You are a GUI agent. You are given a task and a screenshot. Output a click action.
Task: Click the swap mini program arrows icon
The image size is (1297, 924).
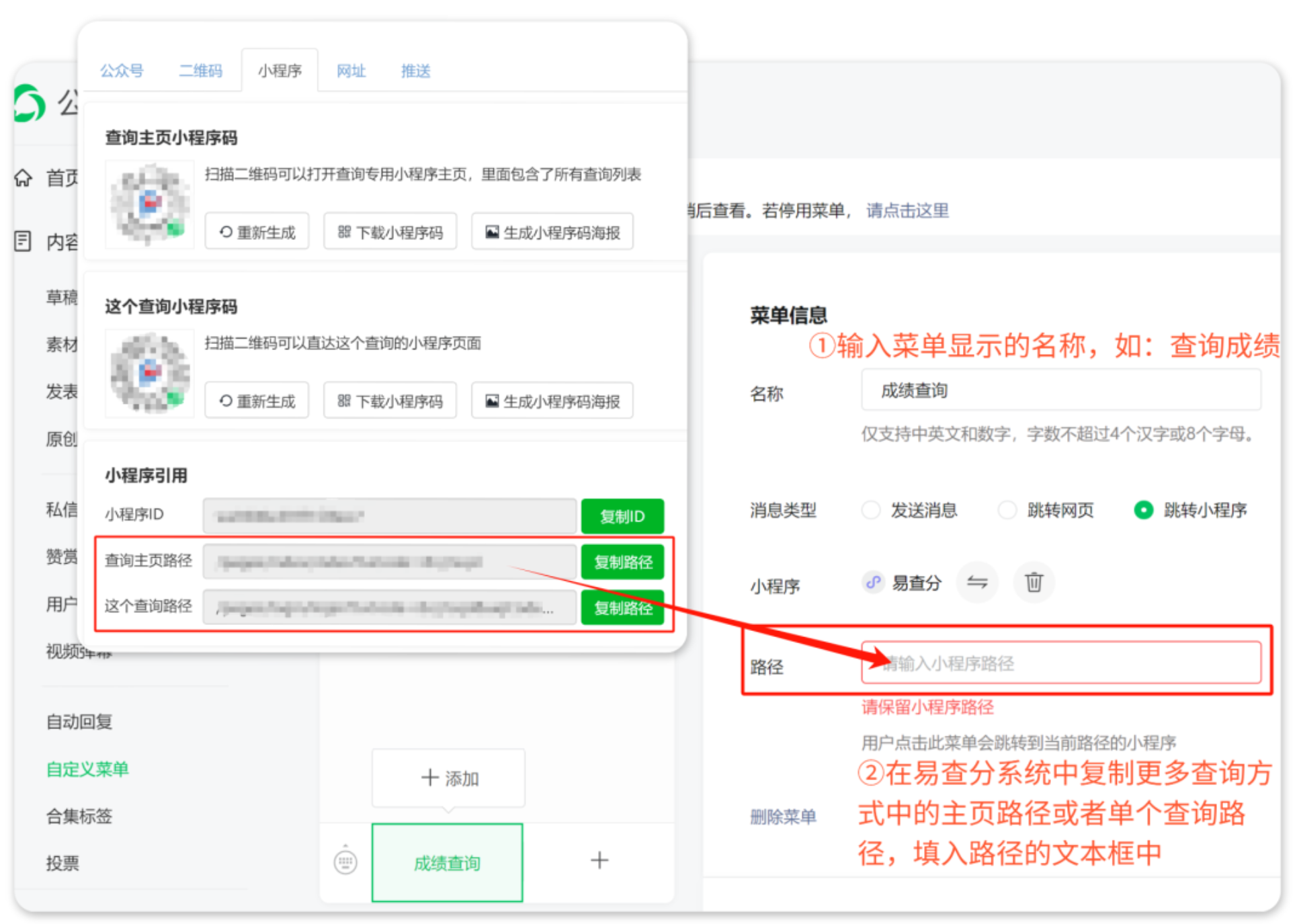[977, 582]
